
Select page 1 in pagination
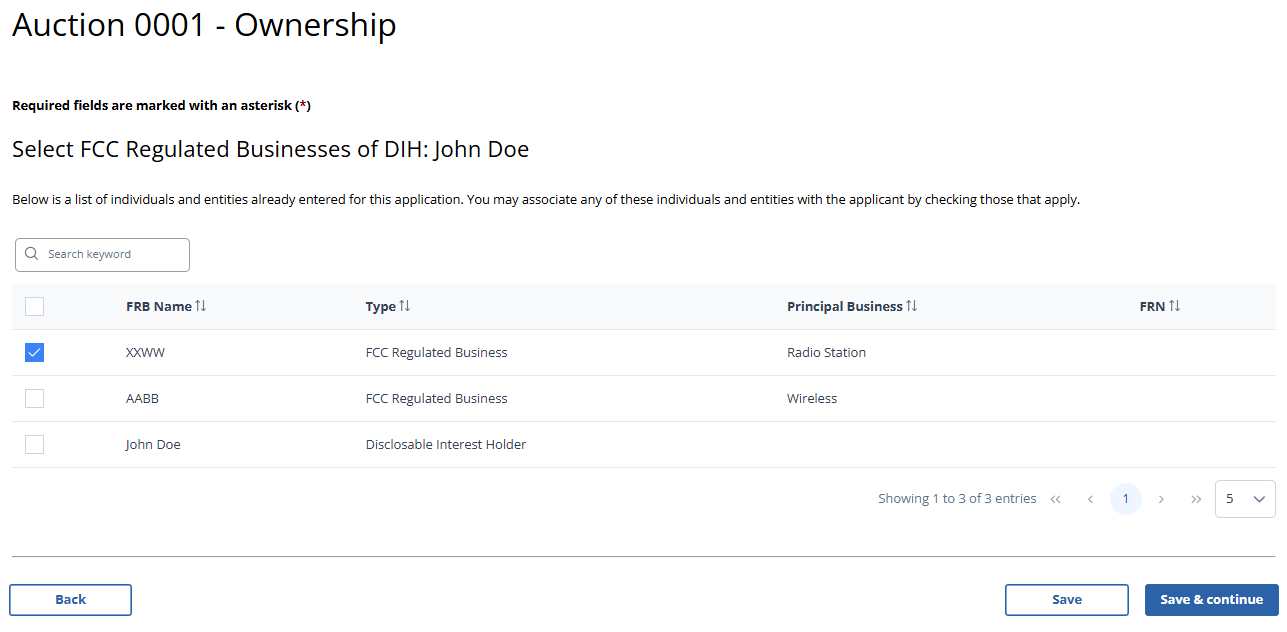click(1126, 499)
